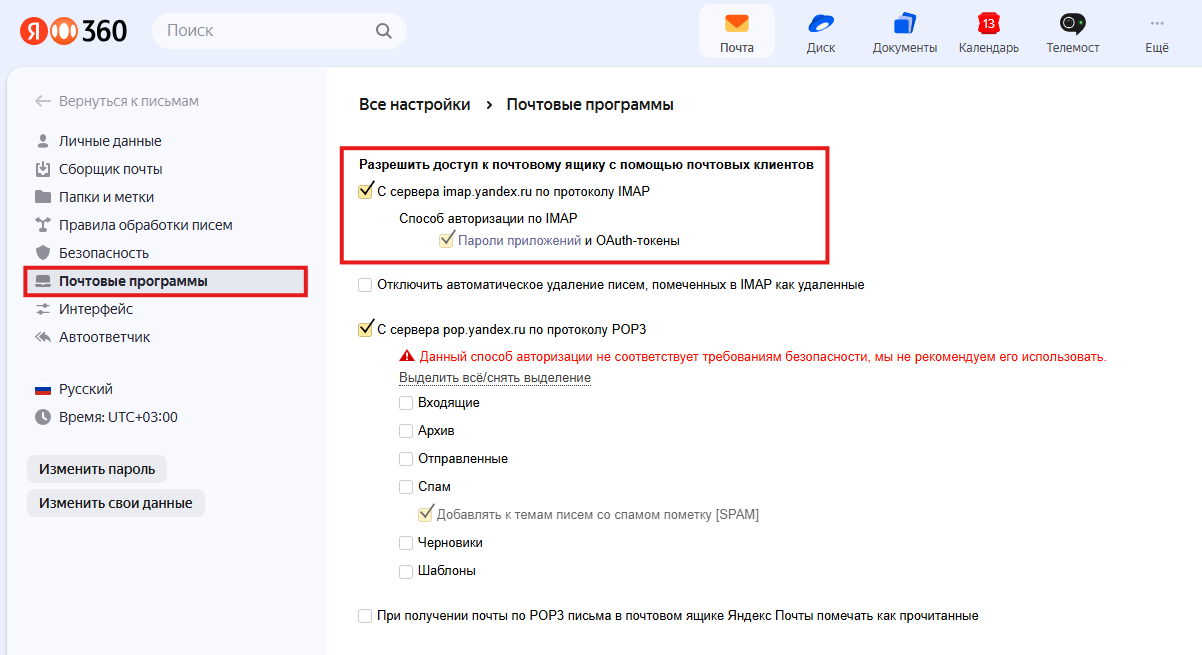Click the reply-arrows icon for Автоответчик
The height and width of the screenshot is (655, 1202).
43,337
